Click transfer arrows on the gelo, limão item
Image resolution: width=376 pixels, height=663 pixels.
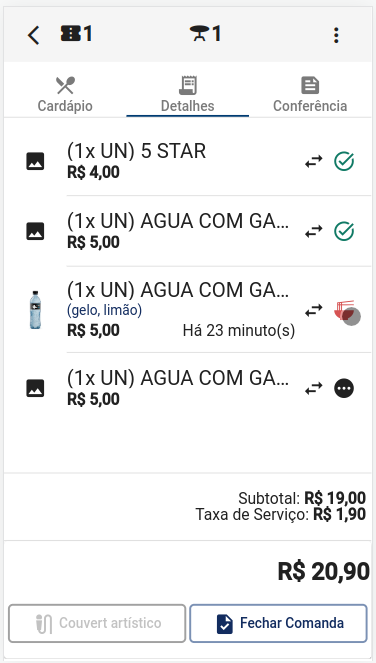(313, 311)
